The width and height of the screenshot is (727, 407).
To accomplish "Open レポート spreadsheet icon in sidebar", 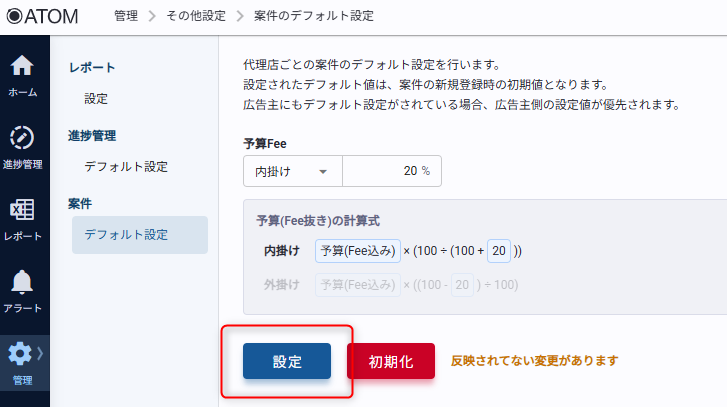I will pos(24,209).
